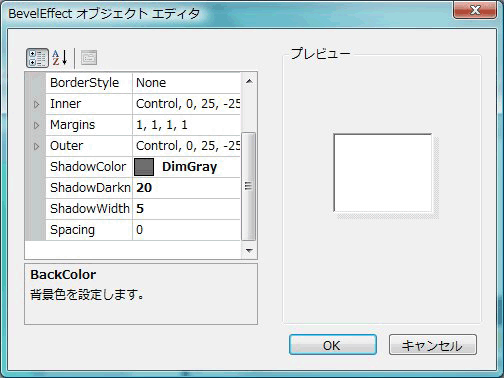Click the DimGray shadow color swatch

tap(144, 167)
